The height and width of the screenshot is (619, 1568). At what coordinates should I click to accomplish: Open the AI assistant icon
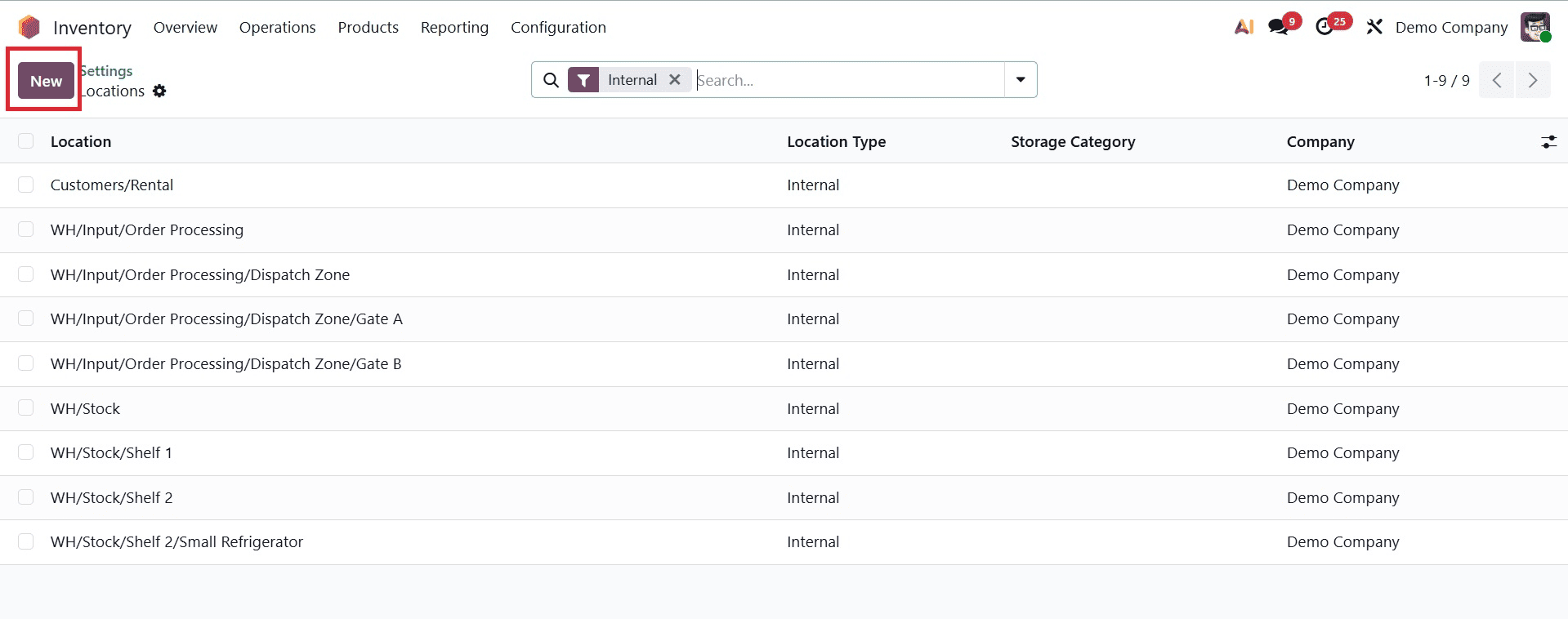(1244, 27)
